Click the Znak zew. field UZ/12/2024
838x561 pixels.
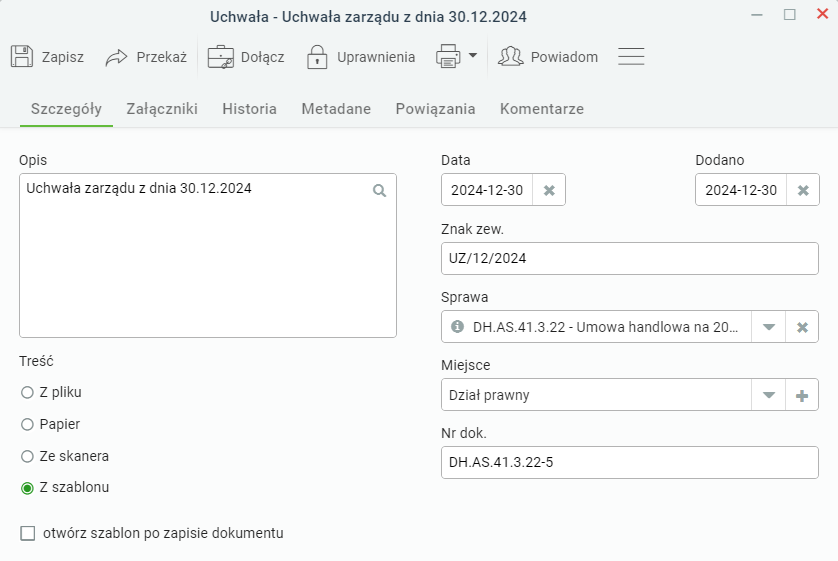[630, 259]
